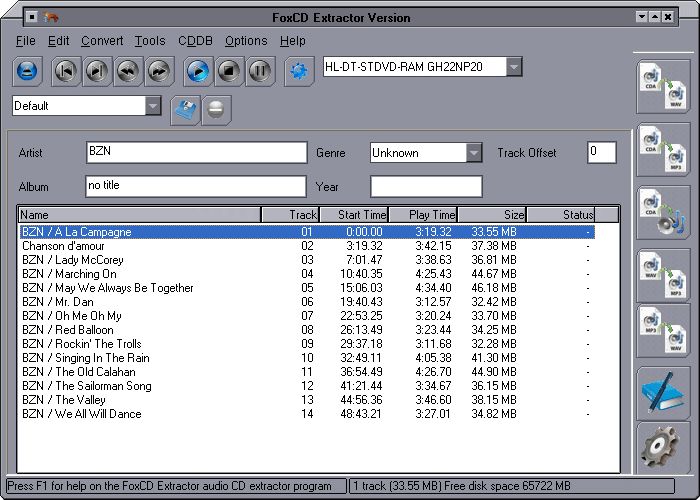Convert CDA to WAV from sidebar
Image resolution: width=700 pixels, height=500 pixels.
click(663, 87)
